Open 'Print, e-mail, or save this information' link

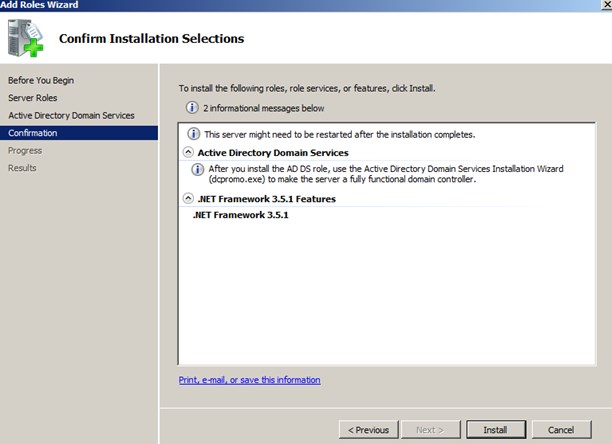(x=249, y=380)
